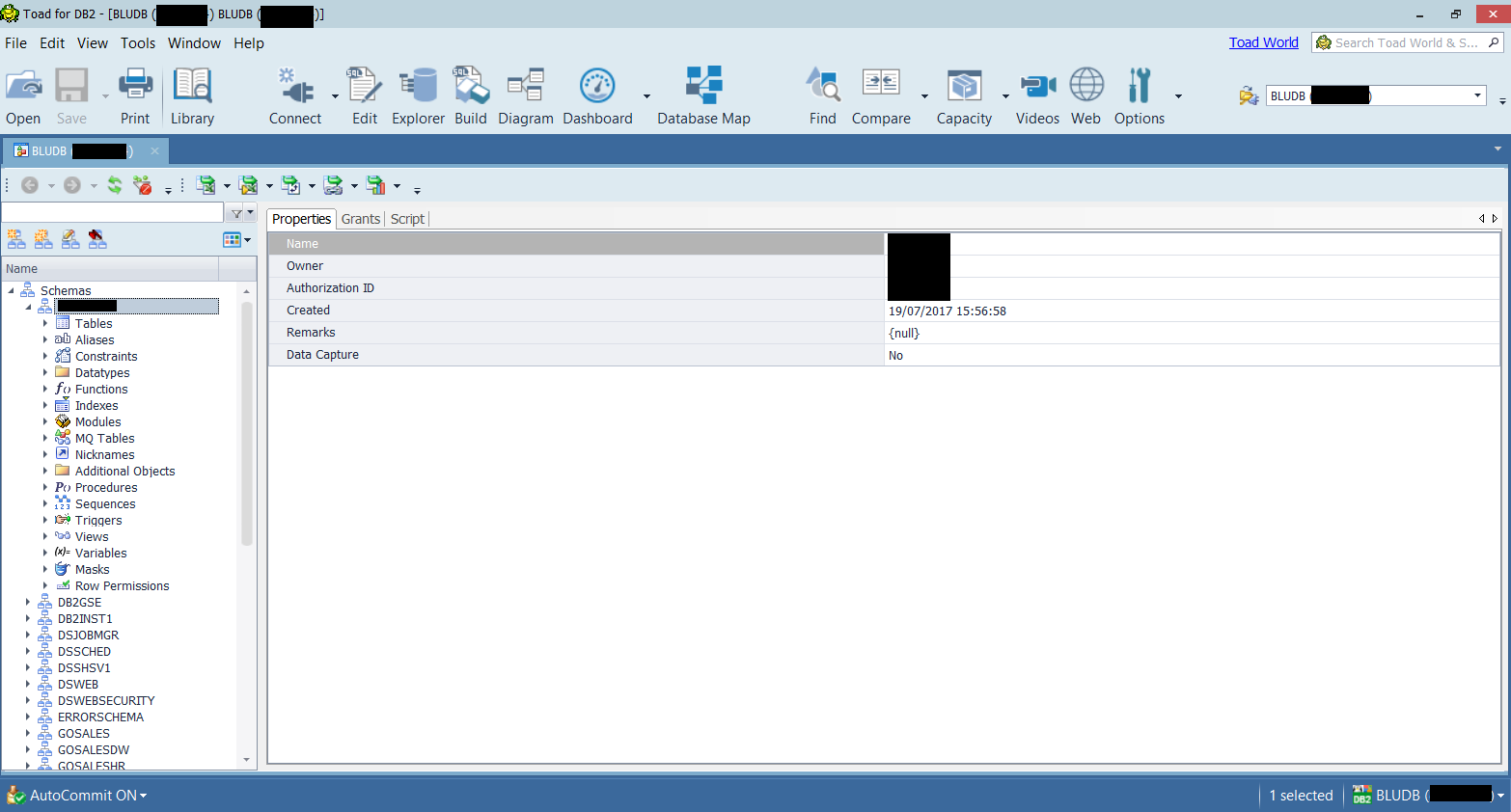
Task: Select the Views tree item
Action: tap(92, 537)
